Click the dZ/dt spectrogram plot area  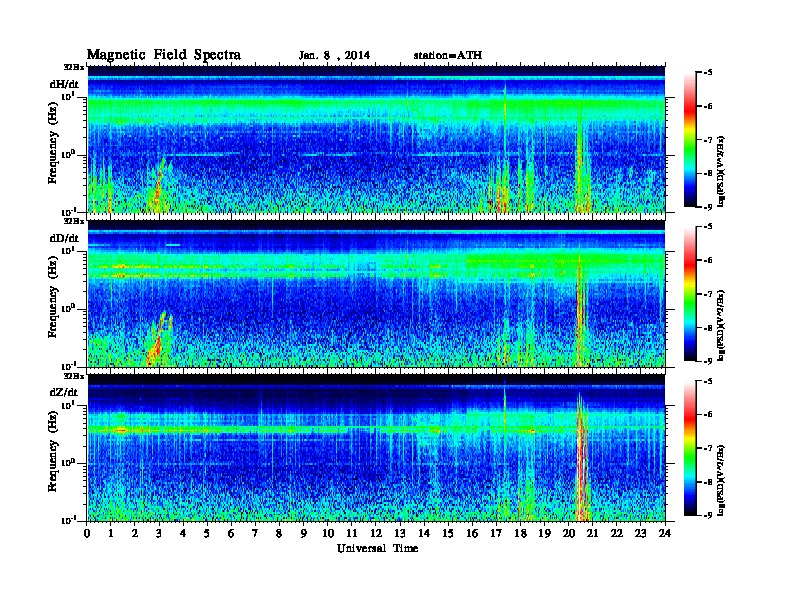tap(376, 448)
